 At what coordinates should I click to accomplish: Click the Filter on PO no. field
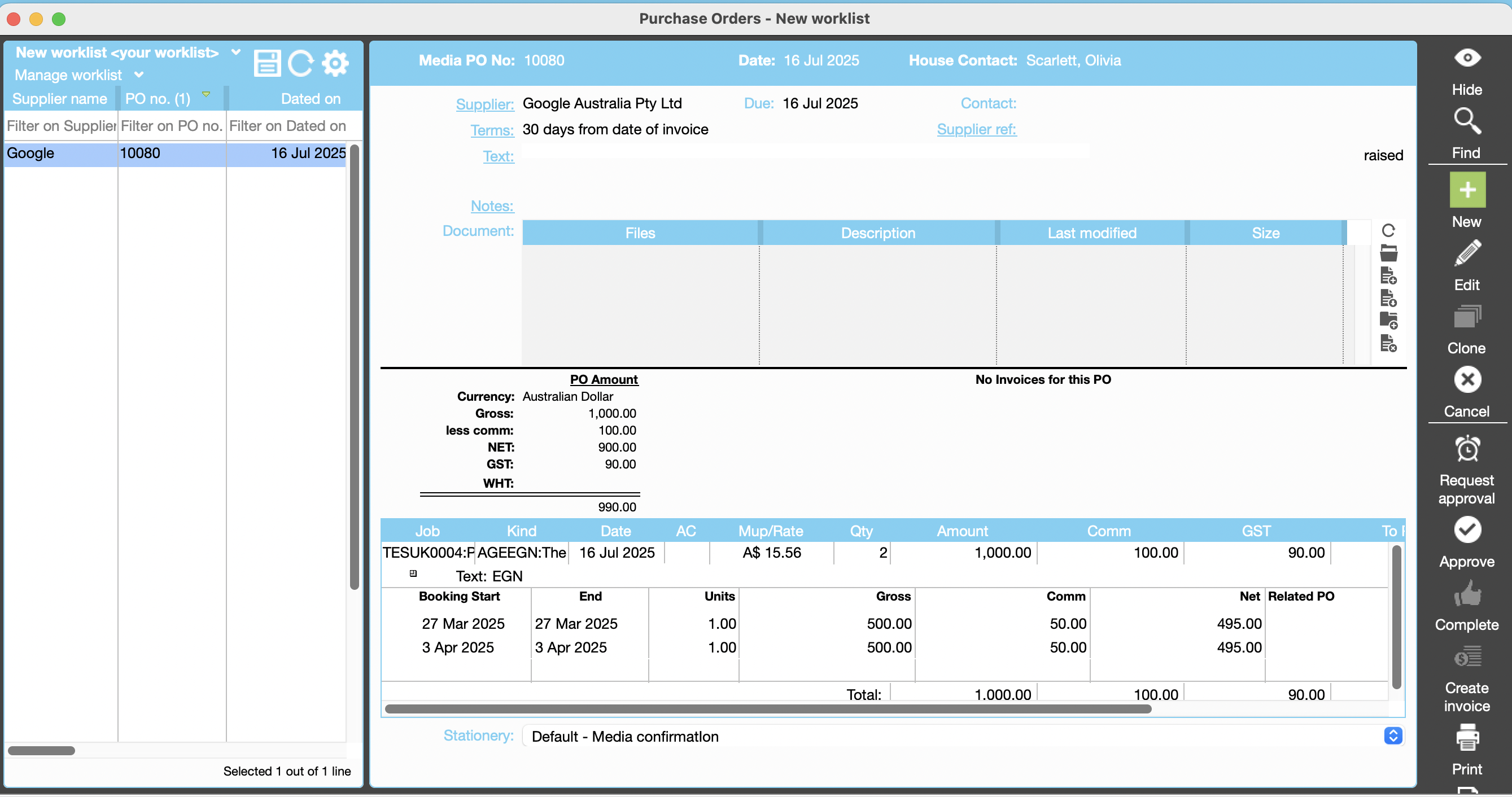pos(172,126)
